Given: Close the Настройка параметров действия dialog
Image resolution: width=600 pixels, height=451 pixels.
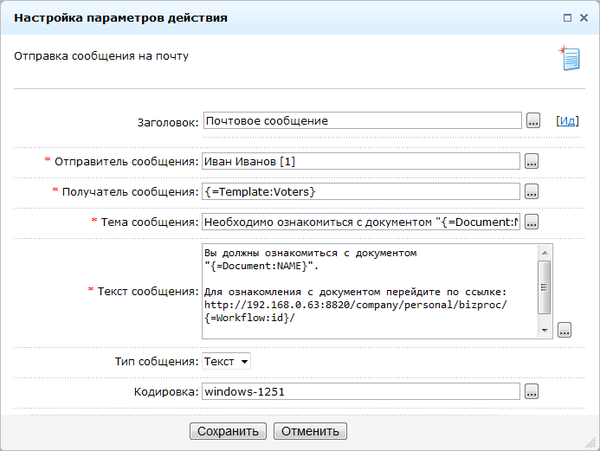Looking at the screenshot, I should 585,18.
